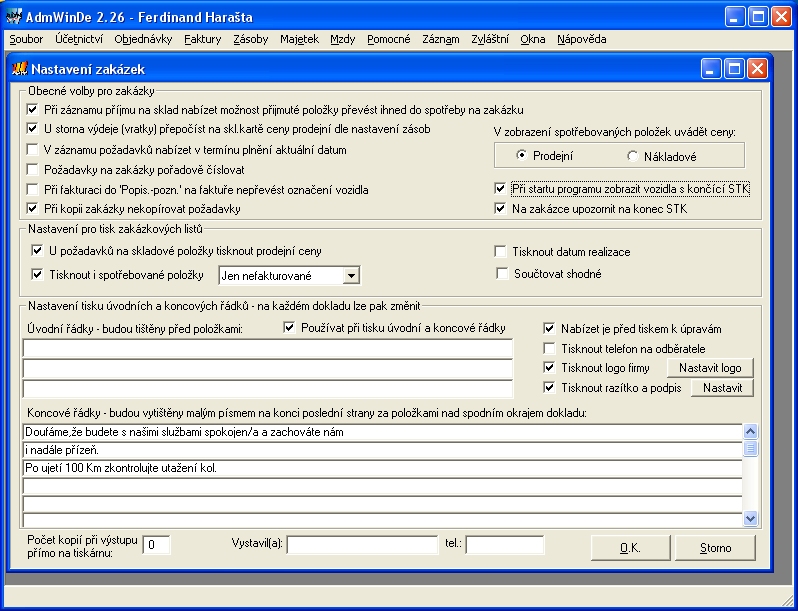
Task: Click the 'Nastavit logo' button
Action: [710, 368]
